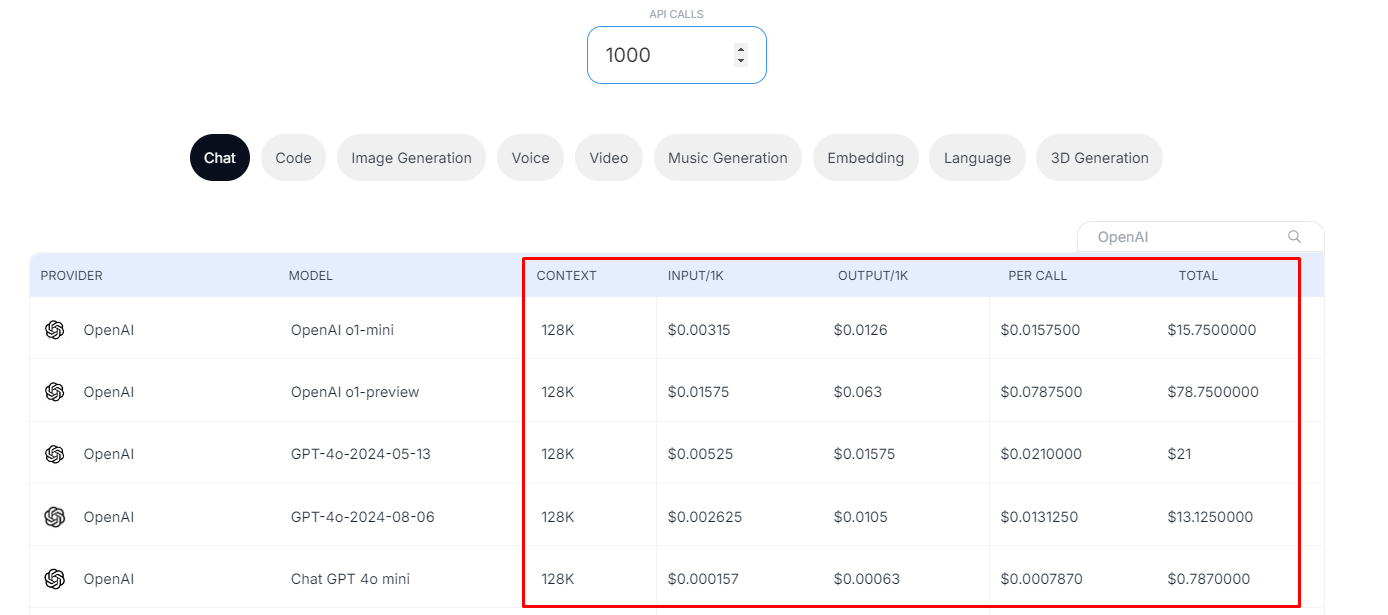
Task: Click the $78.7500000 total value
Action: click(x=1213, y=392)
